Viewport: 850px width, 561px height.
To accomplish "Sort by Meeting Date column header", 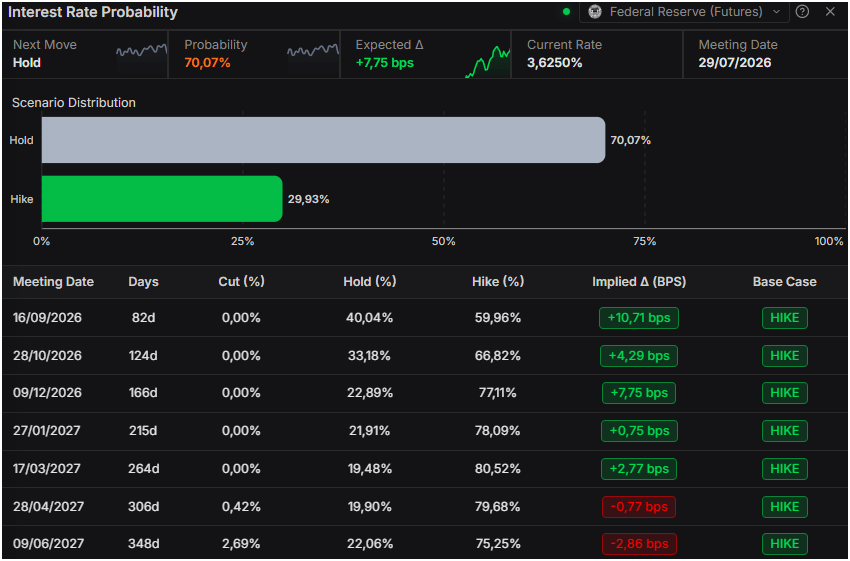I will 53,282.
